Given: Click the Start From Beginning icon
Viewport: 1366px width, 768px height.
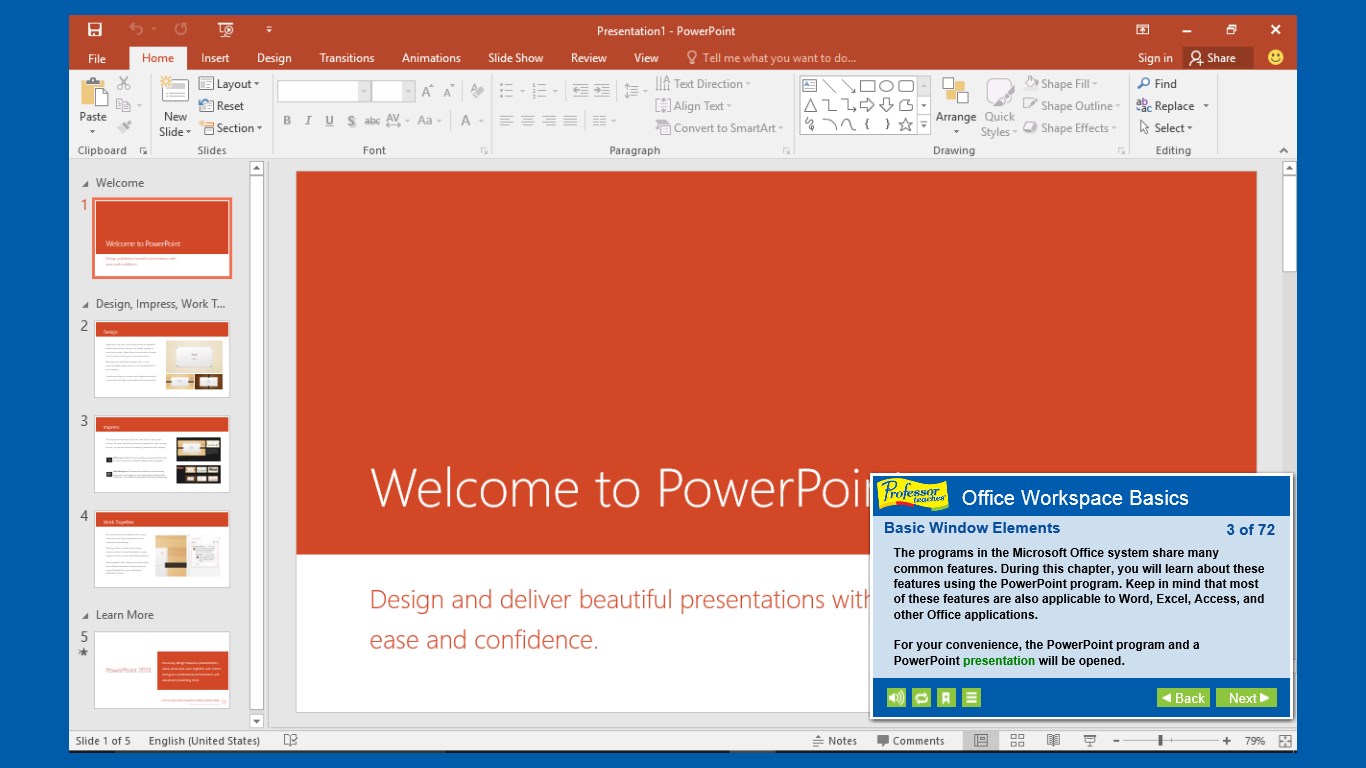Looking at the screenshot, I should pyautogui.click(x=226, y=30).
